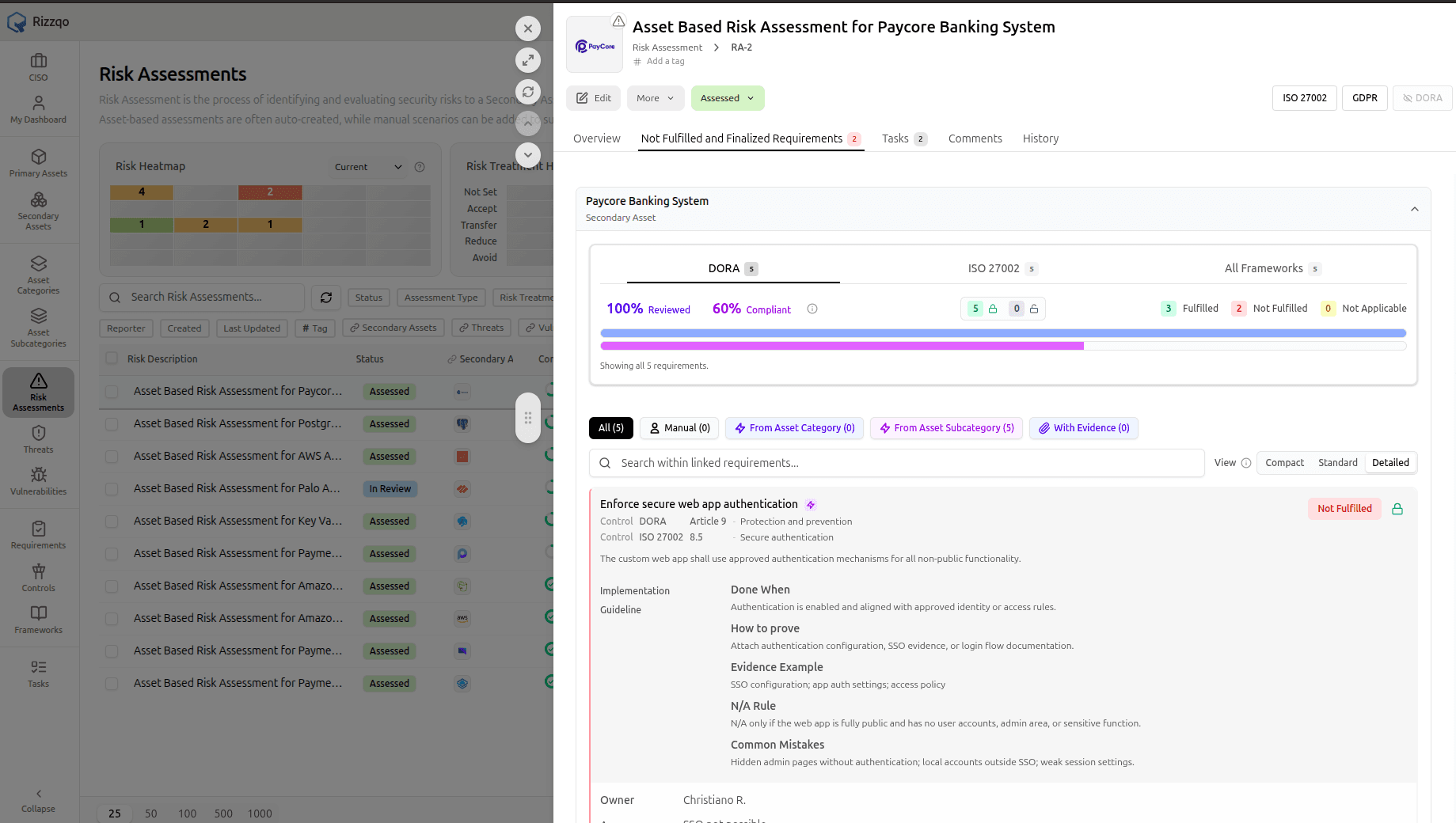Open the More actions dropdown
Screen dimensions: 1456x823
656,98
